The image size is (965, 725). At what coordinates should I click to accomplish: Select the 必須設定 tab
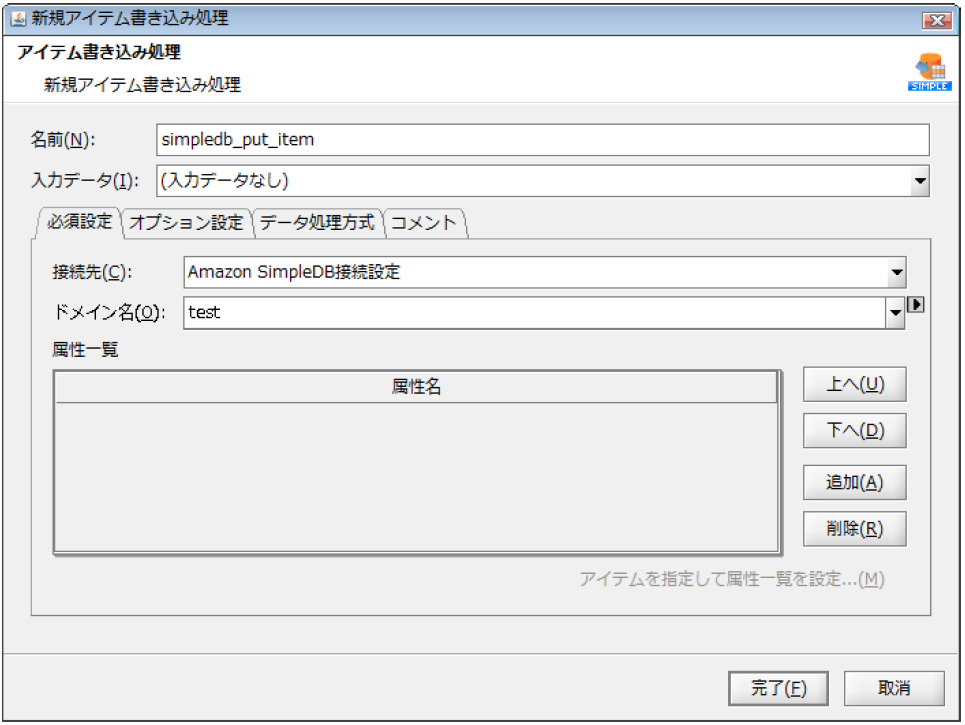[79, 222]
